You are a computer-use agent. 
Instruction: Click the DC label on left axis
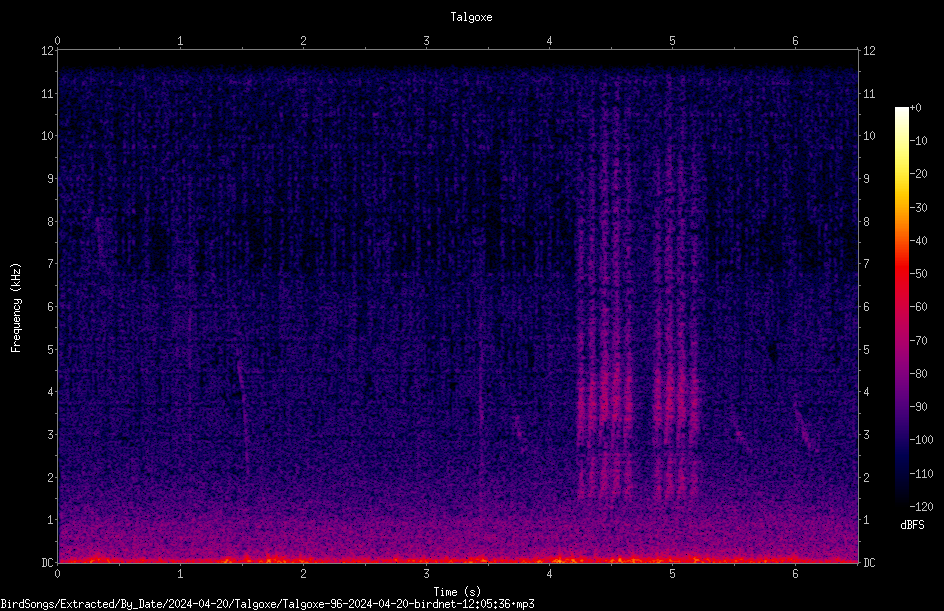pyautogui.click(x=48, y=562)
